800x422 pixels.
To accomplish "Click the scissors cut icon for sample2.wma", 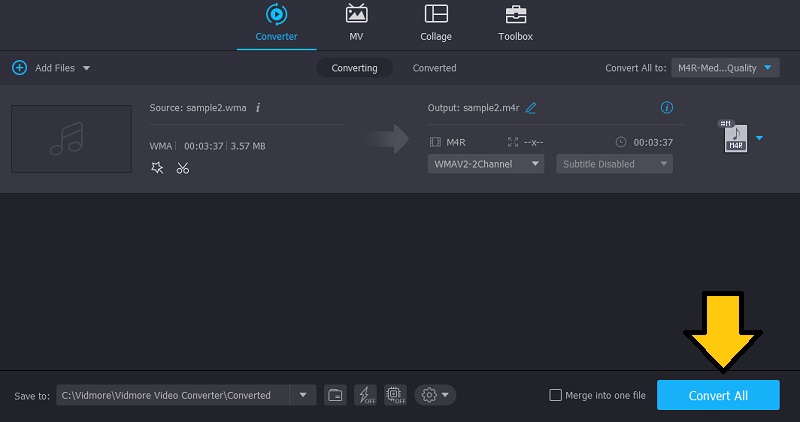I will coord(182,168).
